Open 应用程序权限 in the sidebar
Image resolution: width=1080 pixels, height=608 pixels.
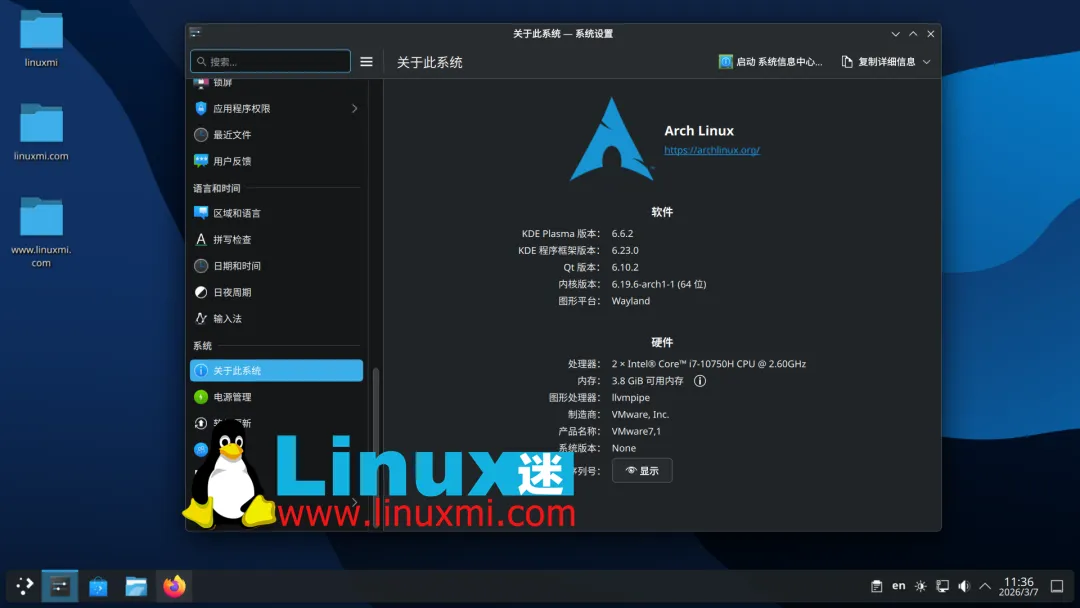pyautogui.click(x=276, y=108)
